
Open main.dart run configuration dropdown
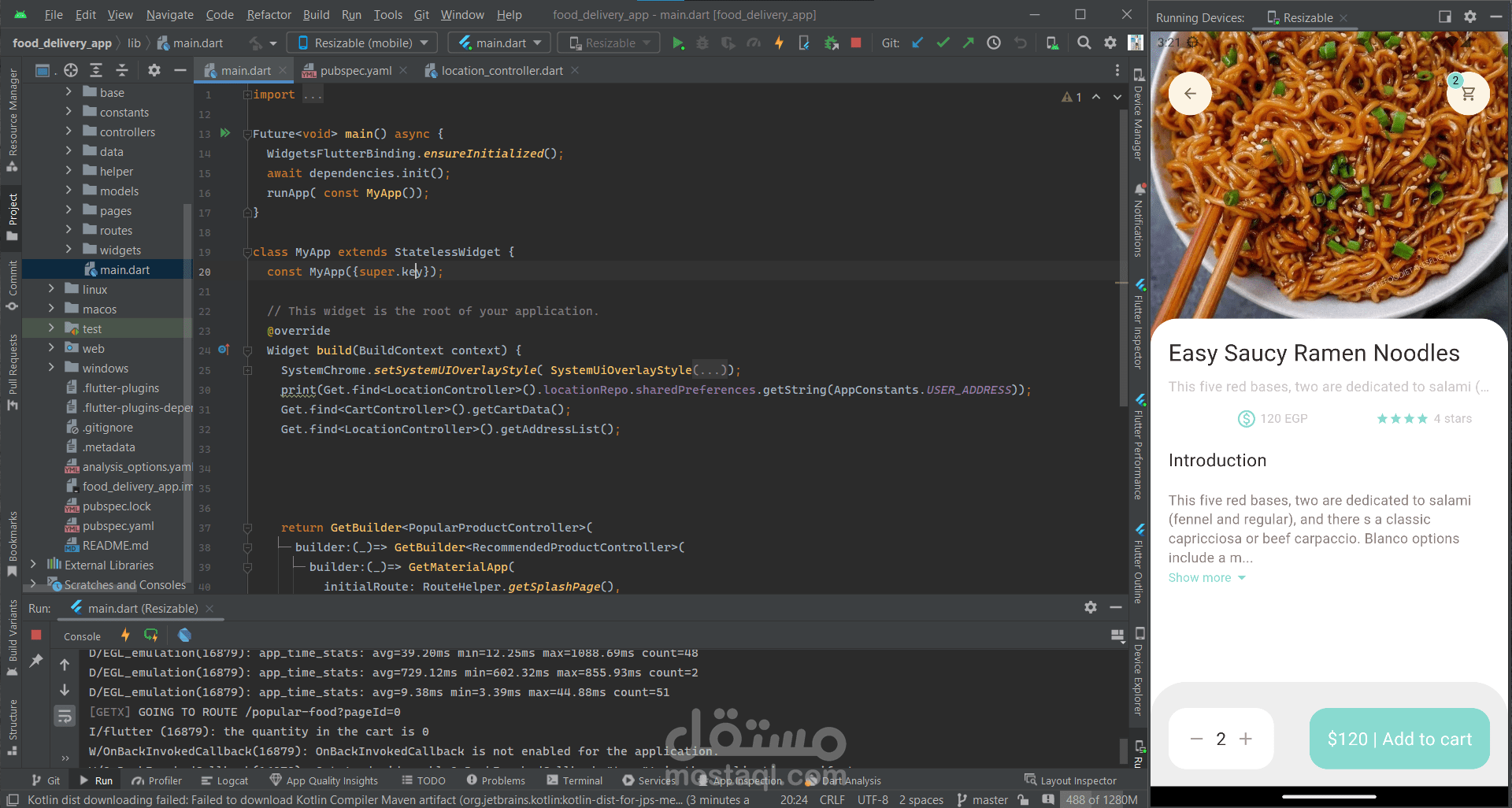[x=499, y=43]
